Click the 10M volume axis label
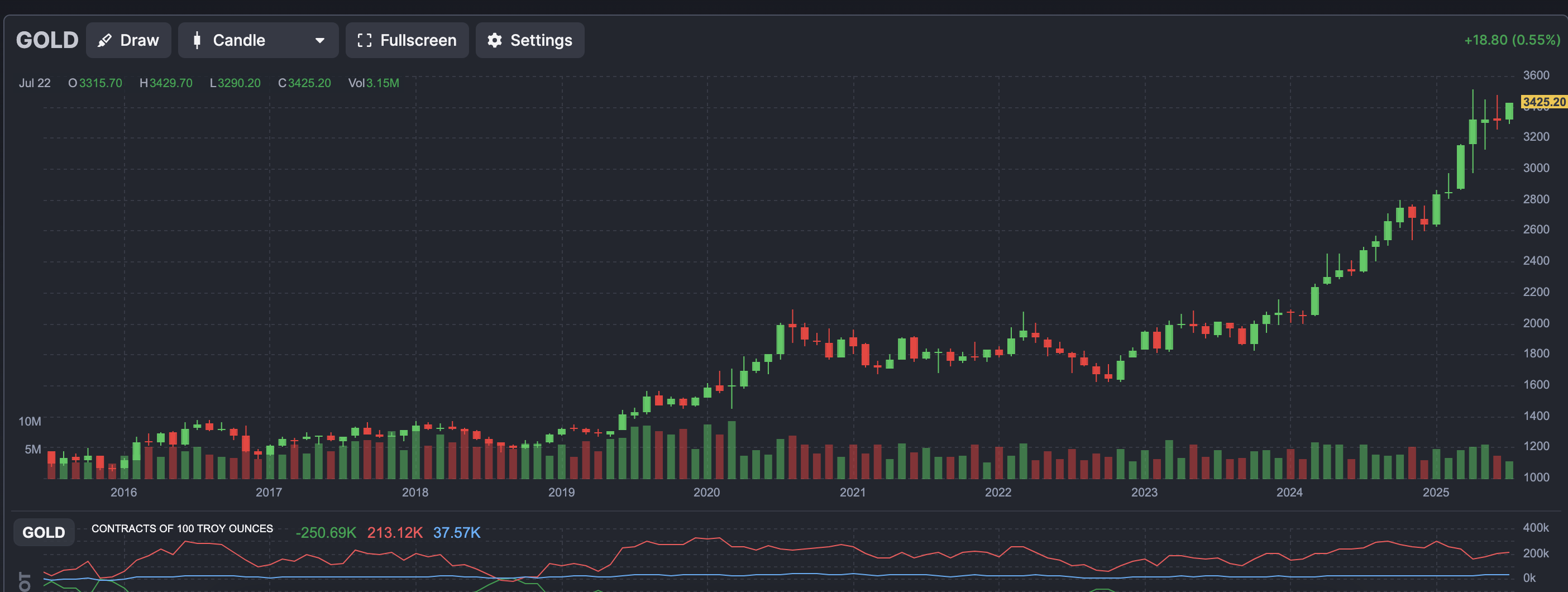Image resolution: width=1568 pixels, height=592 pixels. (x=30, y=422)
